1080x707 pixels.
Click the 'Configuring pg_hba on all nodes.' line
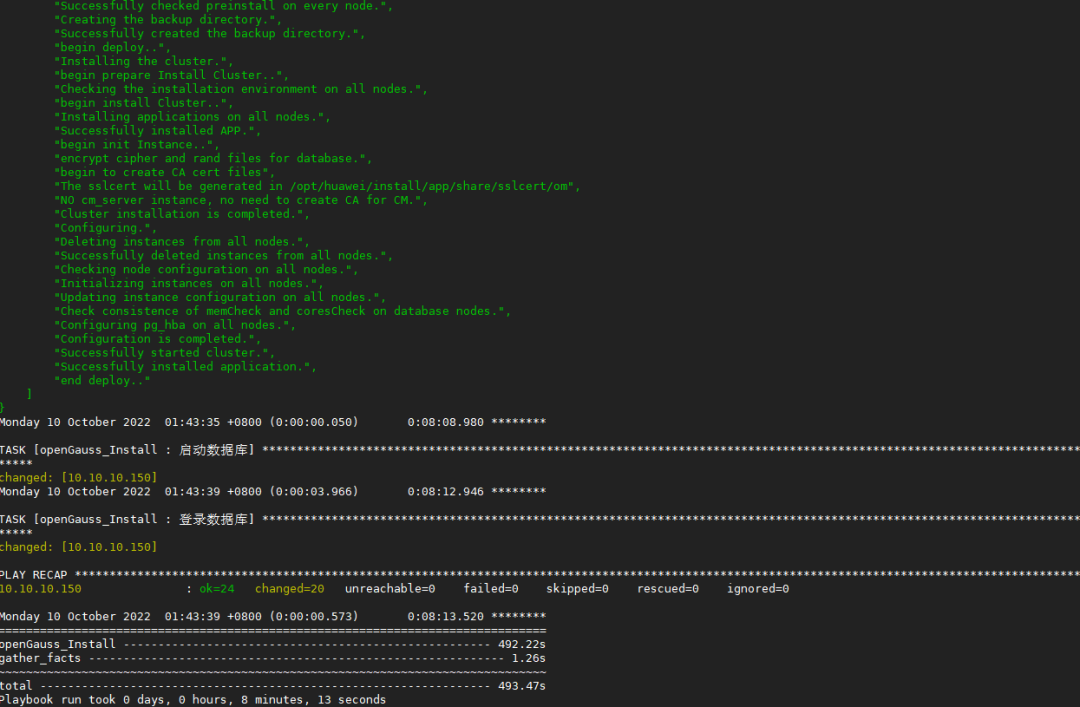175,325
